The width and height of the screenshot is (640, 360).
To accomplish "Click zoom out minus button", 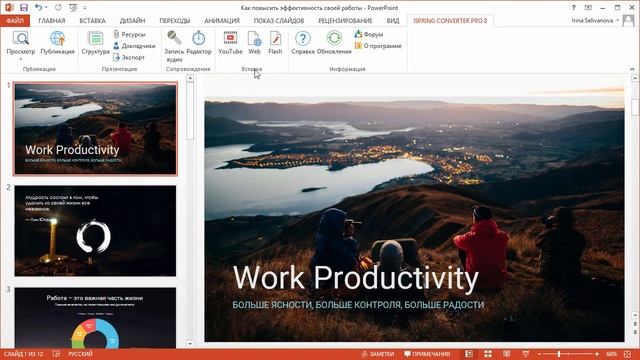I will click(x=539, y=354).
